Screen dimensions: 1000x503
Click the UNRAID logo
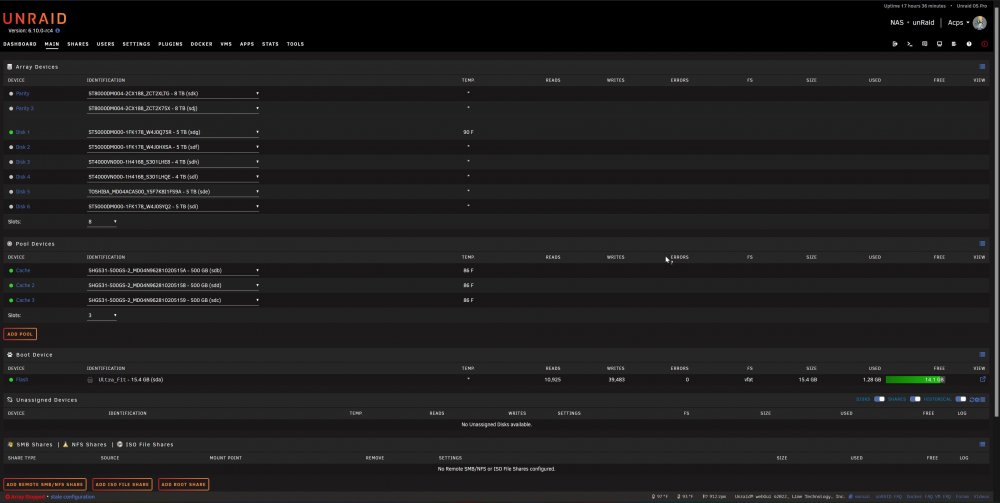[34, 19]
